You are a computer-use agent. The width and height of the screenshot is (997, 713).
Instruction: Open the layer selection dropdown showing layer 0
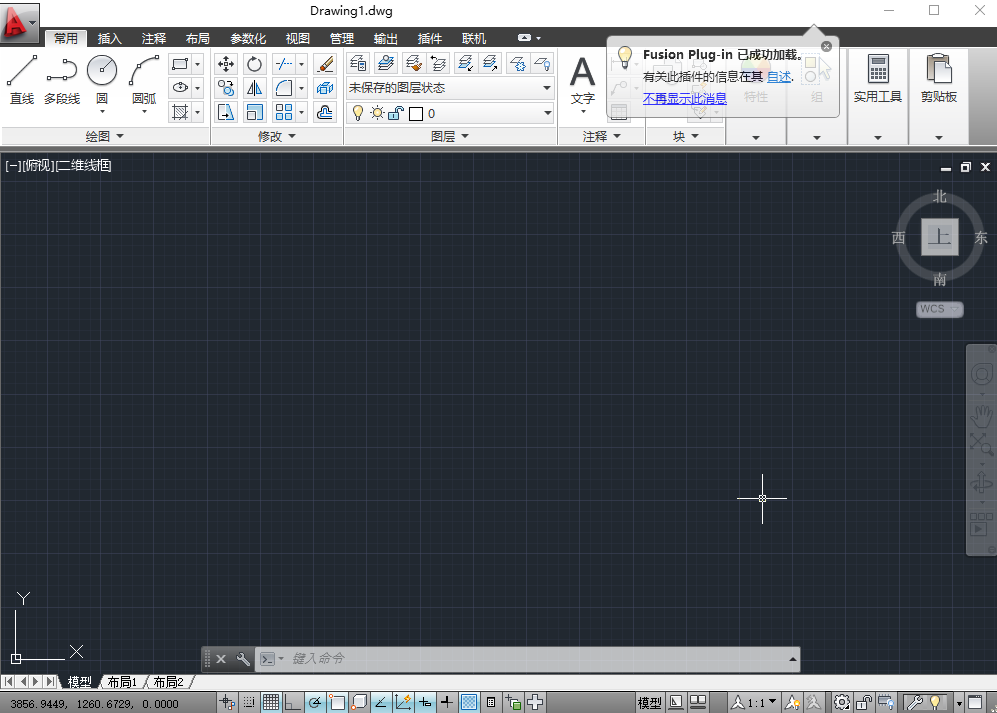(x=547, y=112)
